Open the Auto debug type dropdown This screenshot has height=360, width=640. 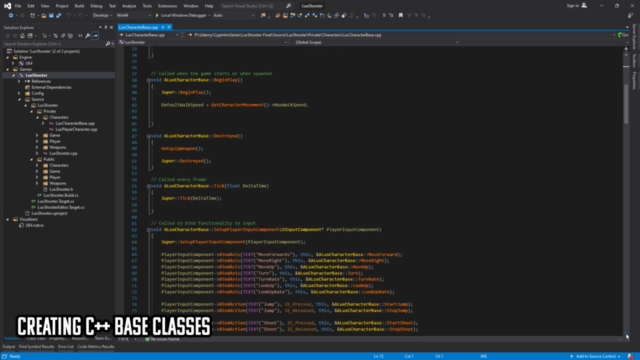(233, 16)
